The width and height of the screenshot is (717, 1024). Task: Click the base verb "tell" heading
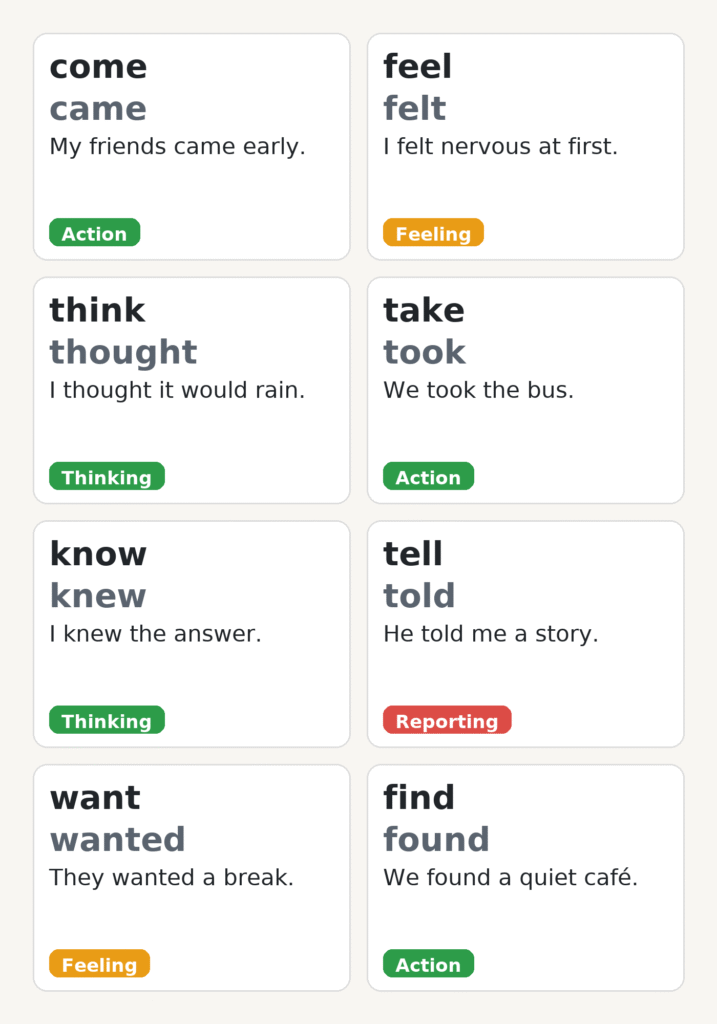tap(413, 554)
